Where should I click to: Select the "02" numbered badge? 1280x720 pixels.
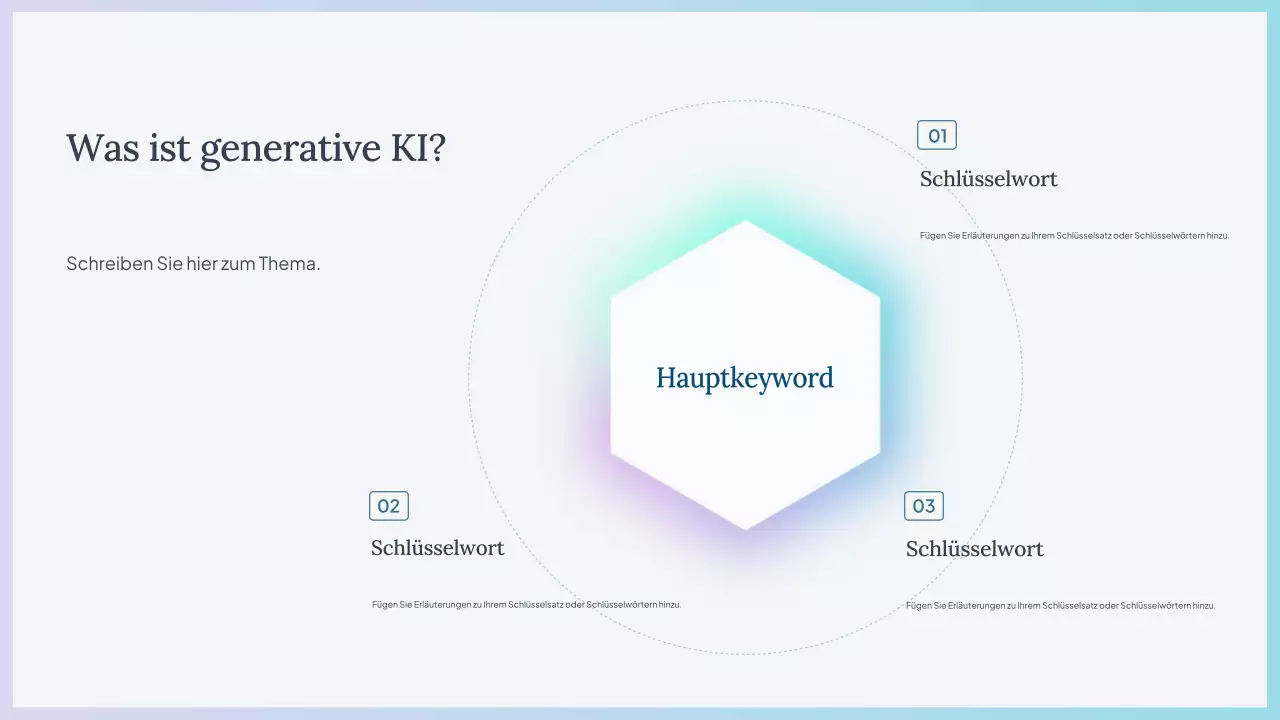tap(389, 506)
